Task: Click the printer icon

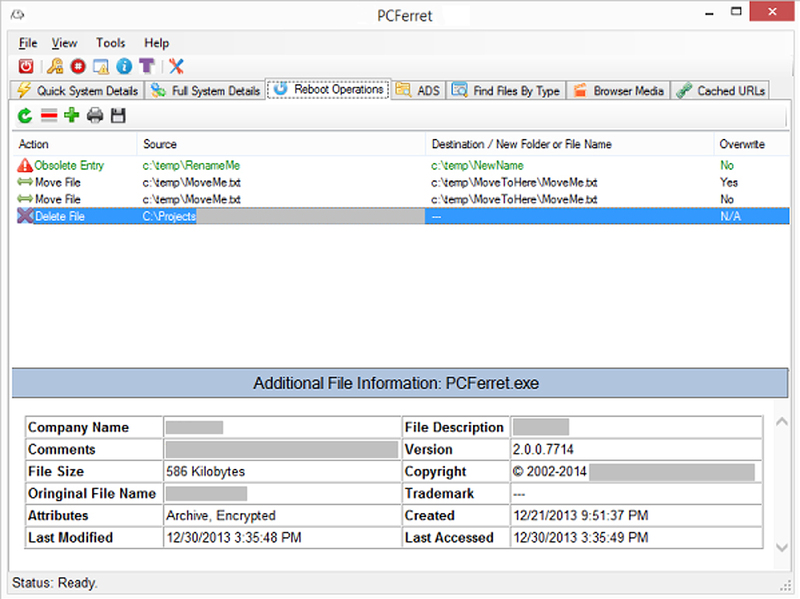Action: pos(95,116)
